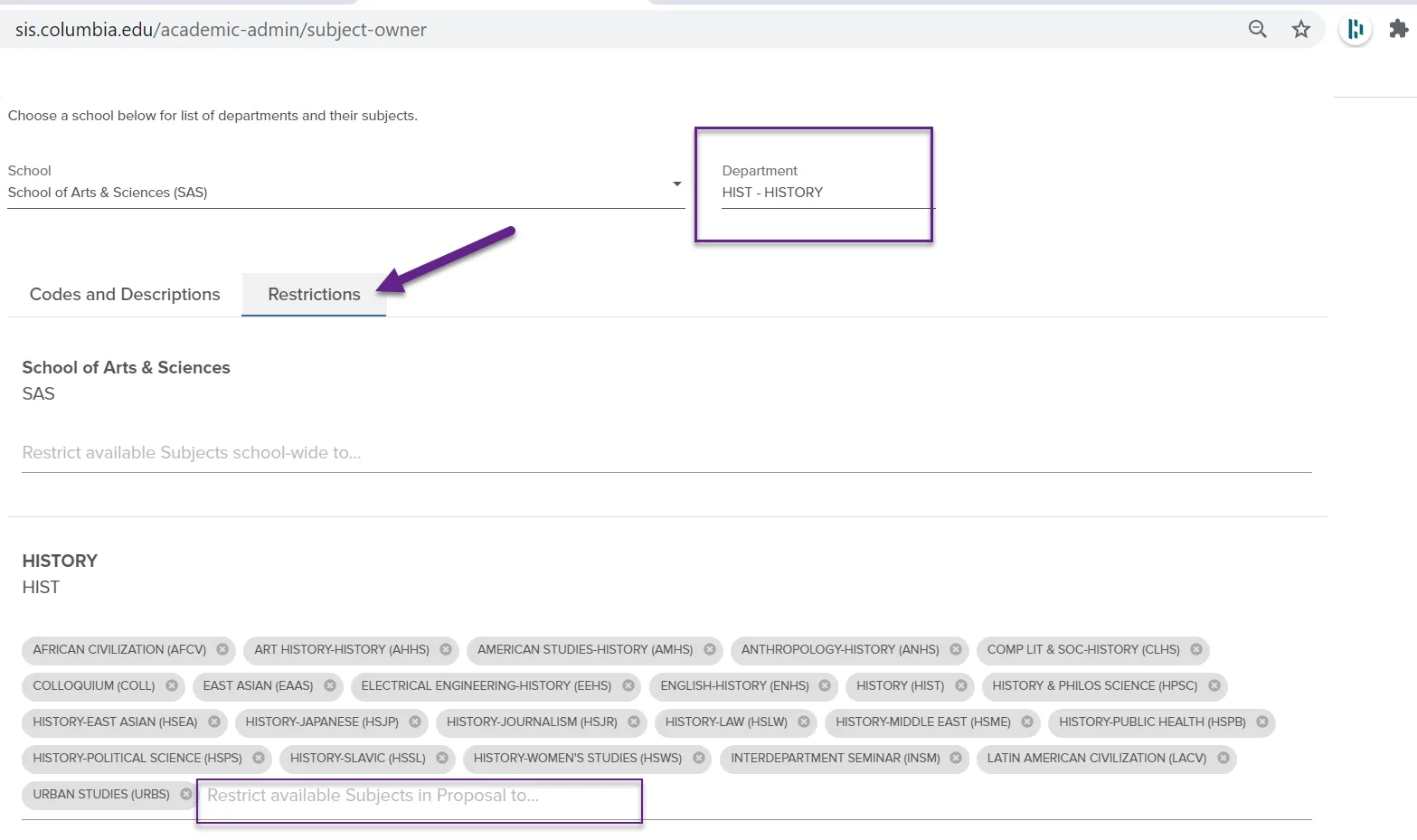Bookmark this page with the star icon

[x=1301, y=29]
